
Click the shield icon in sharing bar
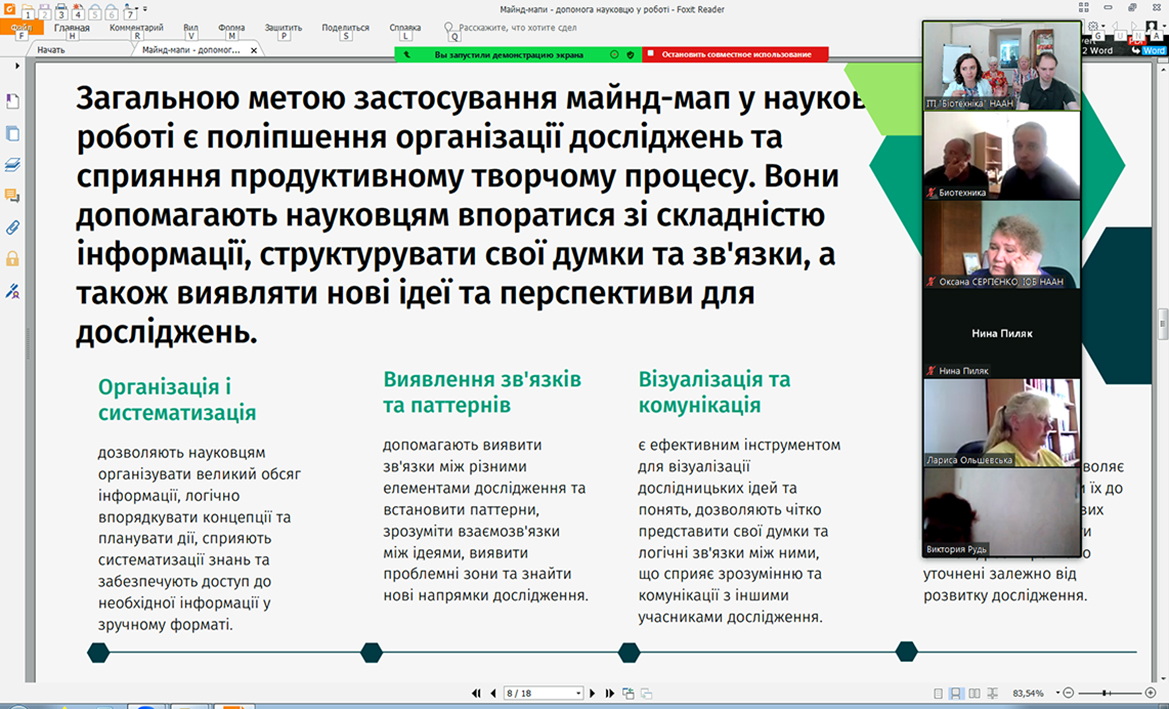(x=631, y=54)
